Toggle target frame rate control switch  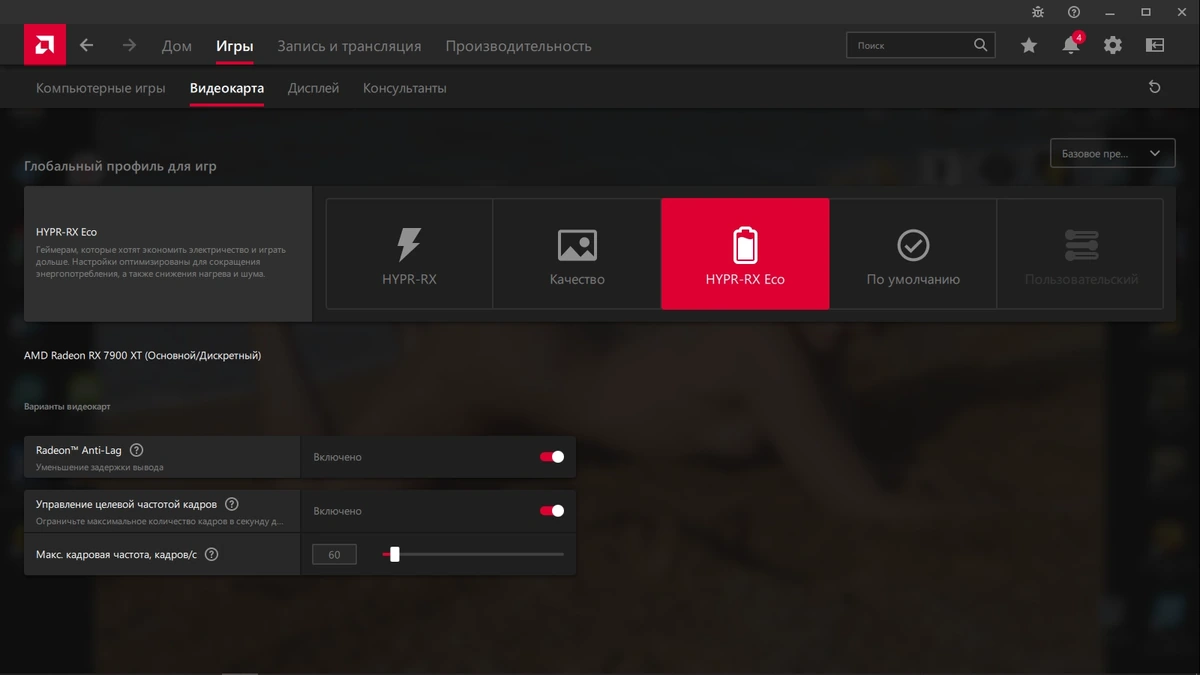[x=552, y=511]
